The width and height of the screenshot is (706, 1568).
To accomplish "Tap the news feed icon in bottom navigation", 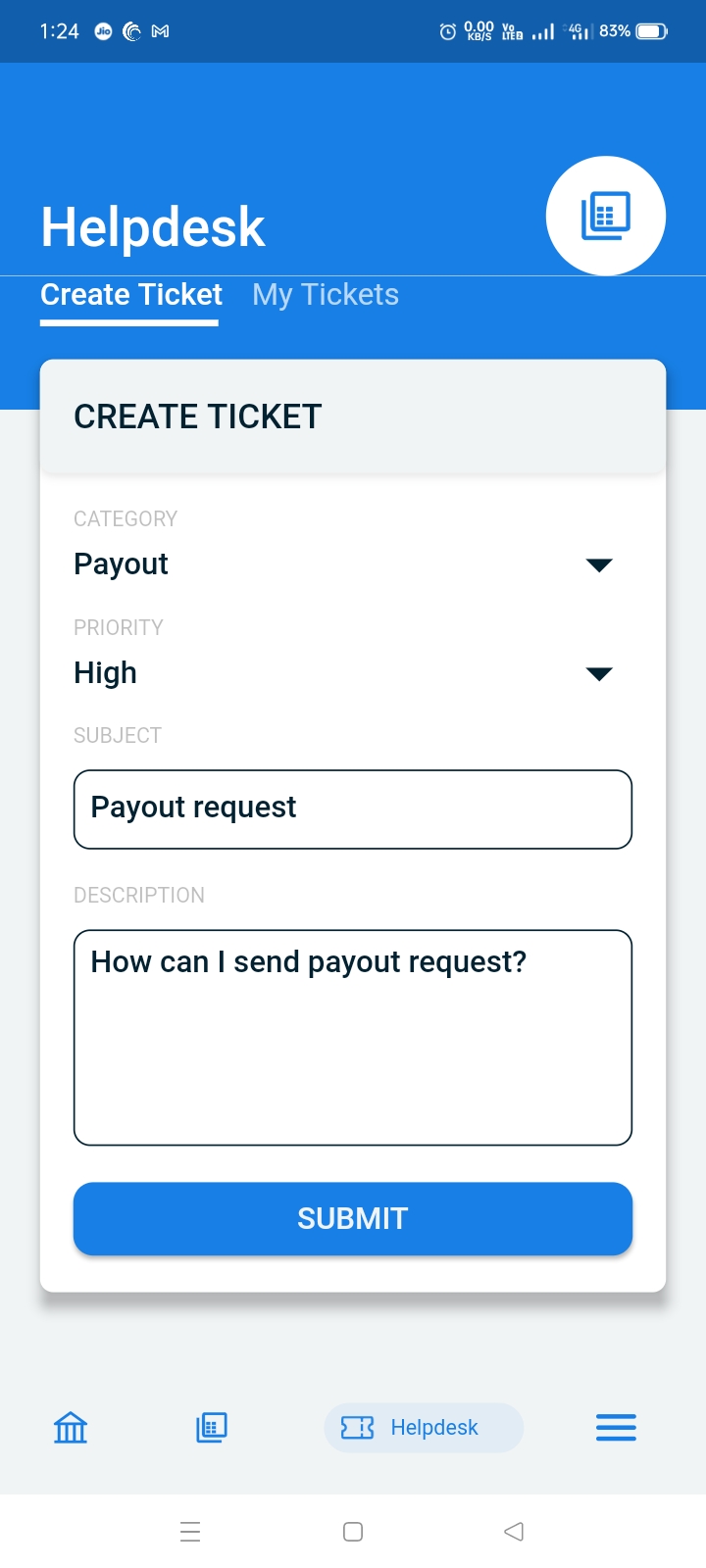I will [x=212, y=1428].
